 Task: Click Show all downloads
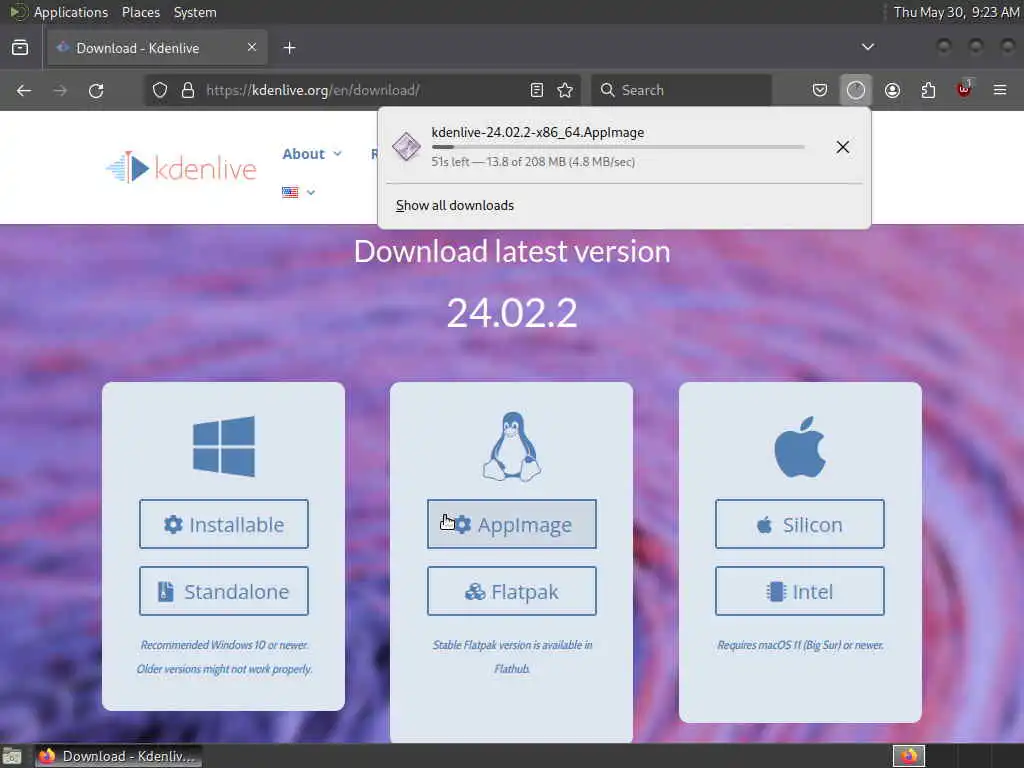tap(455, 206)
